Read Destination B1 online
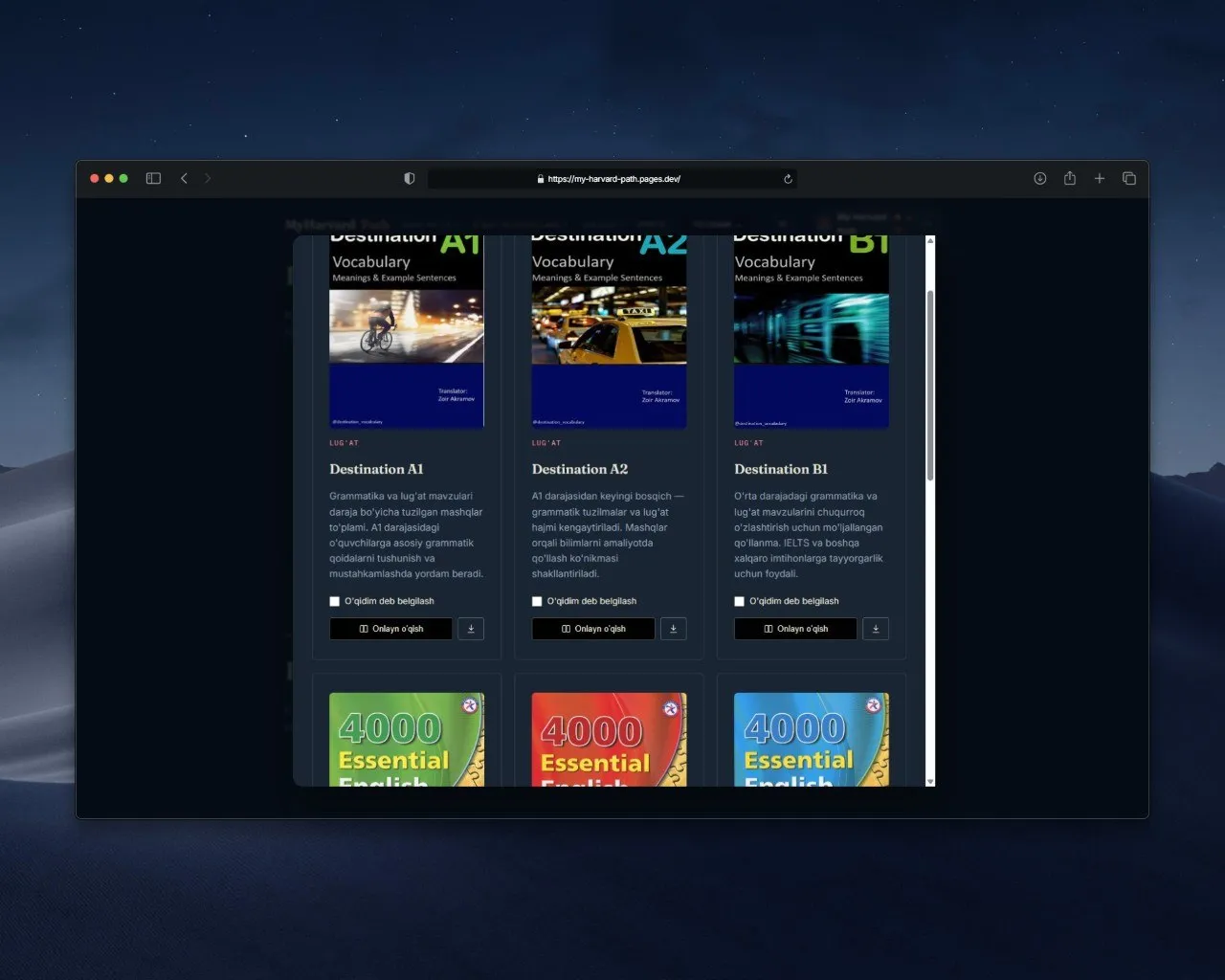The height and width of the screenshot is (980, 1225). point(795,629)
